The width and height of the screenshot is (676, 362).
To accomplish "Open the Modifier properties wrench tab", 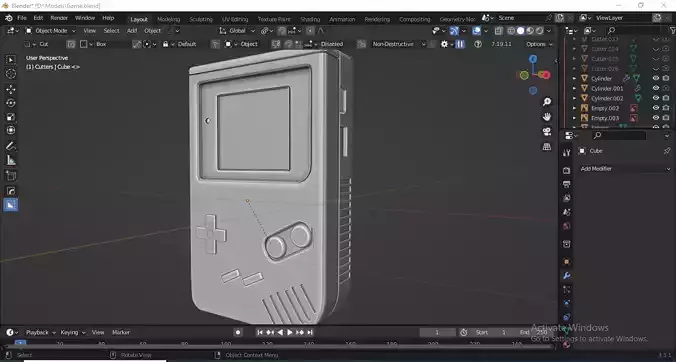I will [x=566, y=276].
